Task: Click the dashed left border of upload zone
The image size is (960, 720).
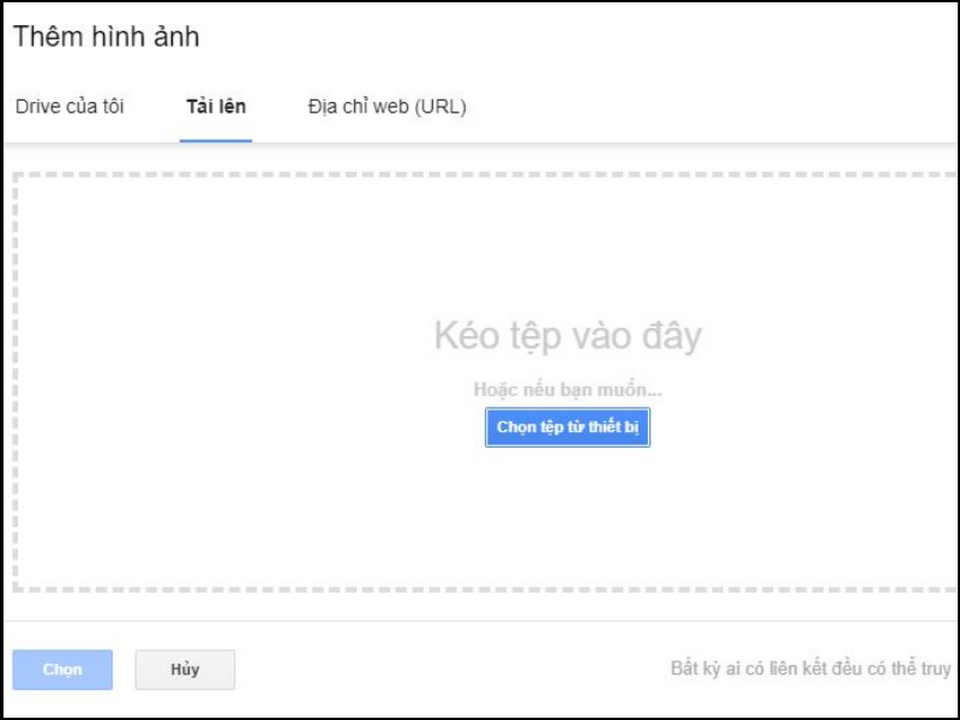Action: click(15, 380)
